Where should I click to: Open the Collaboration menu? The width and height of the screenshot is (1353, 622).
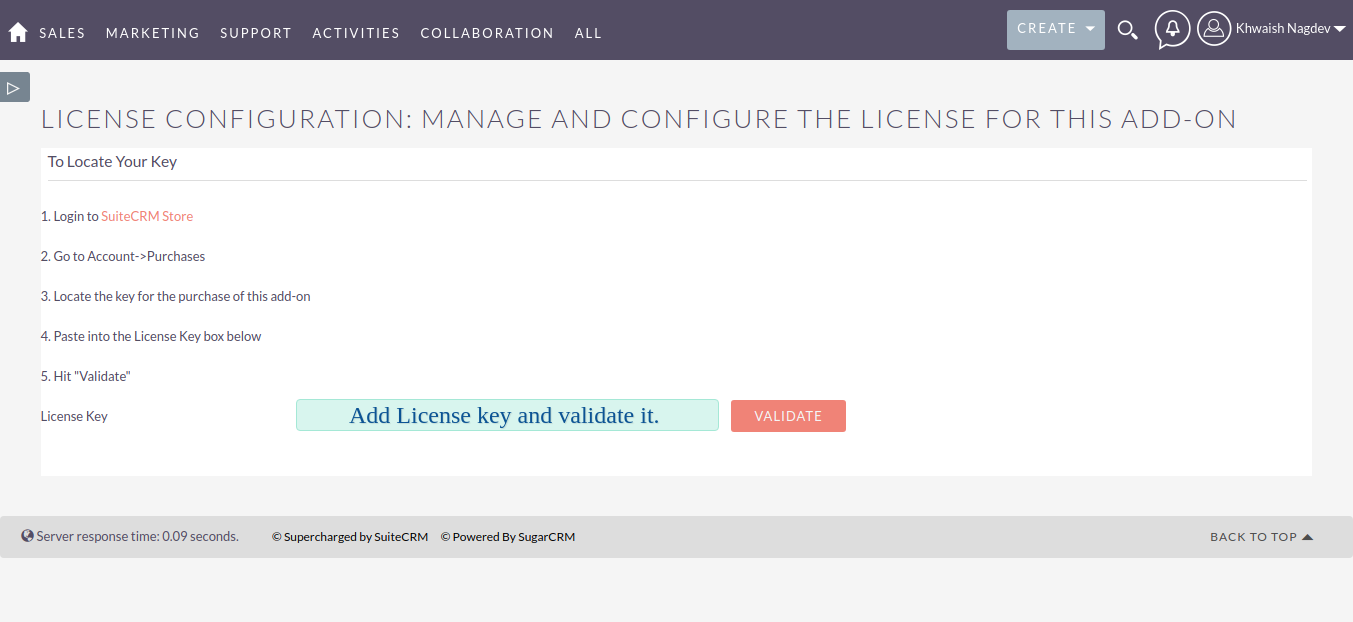(x=487, y=33)
